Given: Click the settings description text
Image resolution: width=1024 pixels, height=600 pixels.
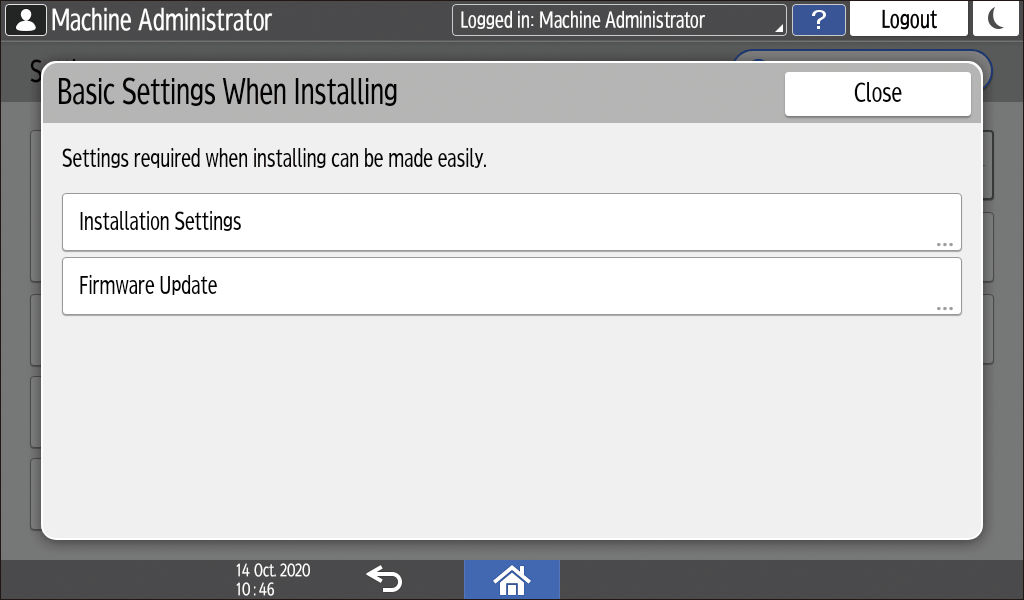Looking at the screenshot, I should tap(274, 159).
